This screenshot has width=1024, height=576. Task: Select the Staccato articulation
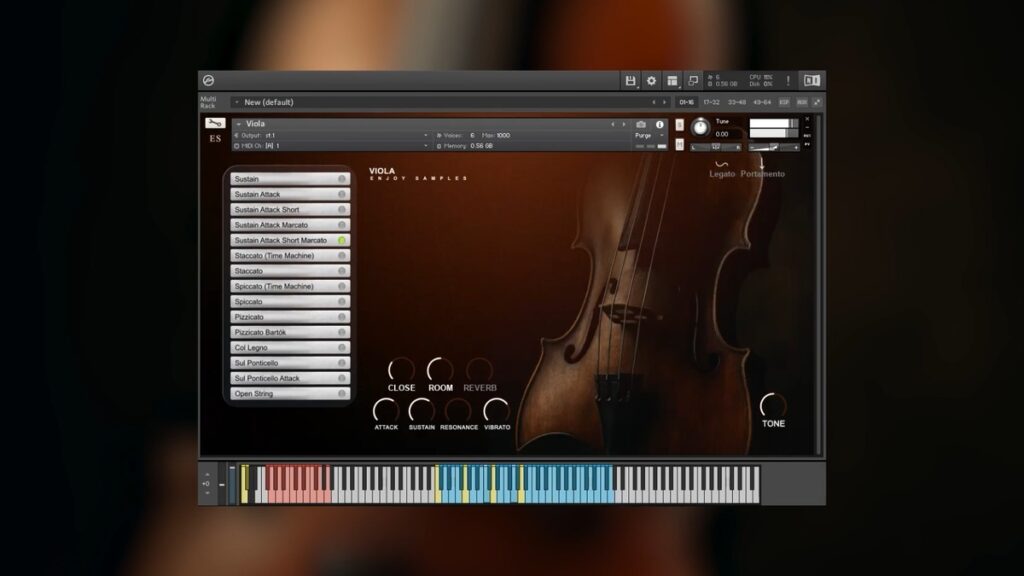(290, 271)
